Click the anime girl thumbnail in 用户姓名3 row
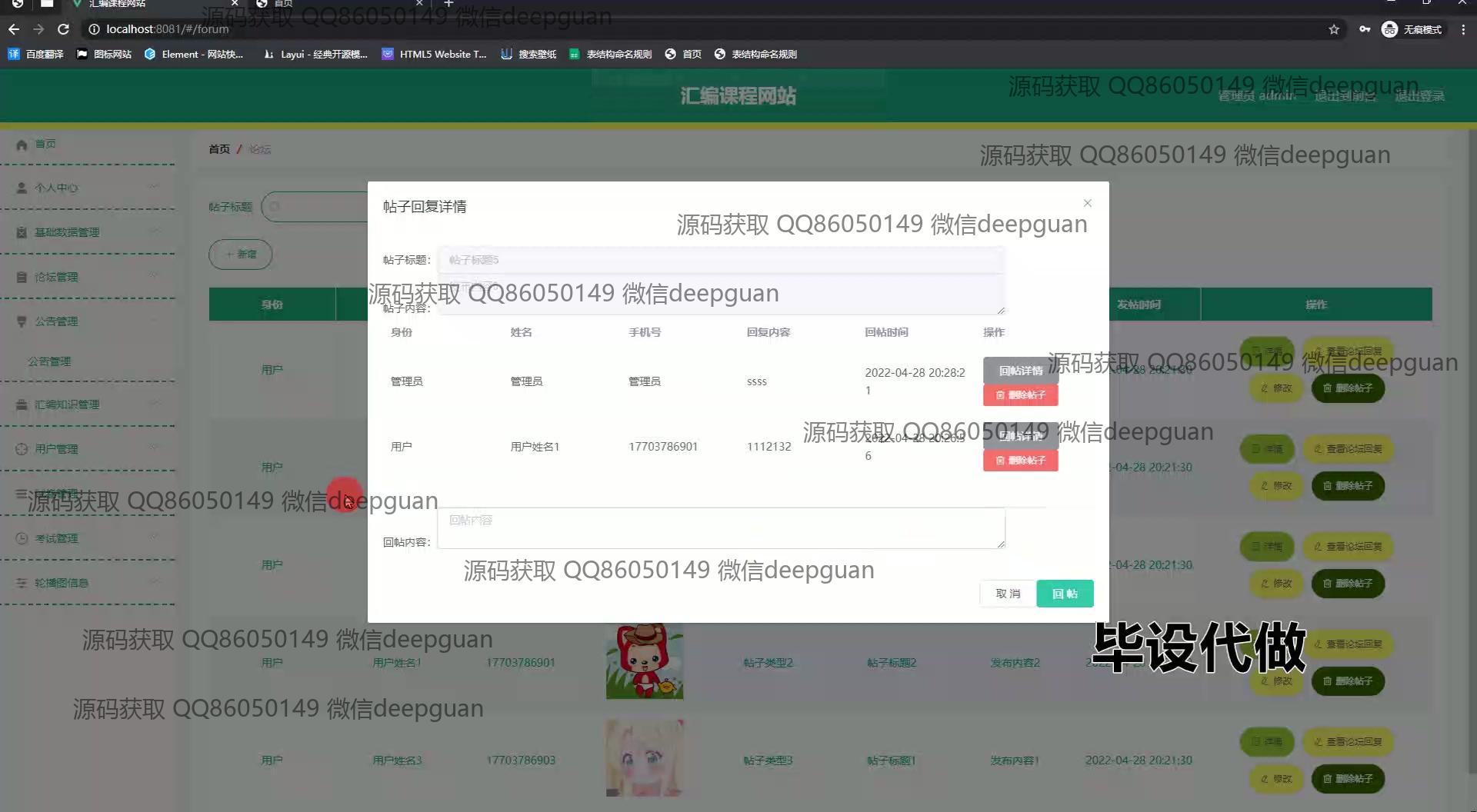This screenshot has height=812, width=1477. pos(644,758)
